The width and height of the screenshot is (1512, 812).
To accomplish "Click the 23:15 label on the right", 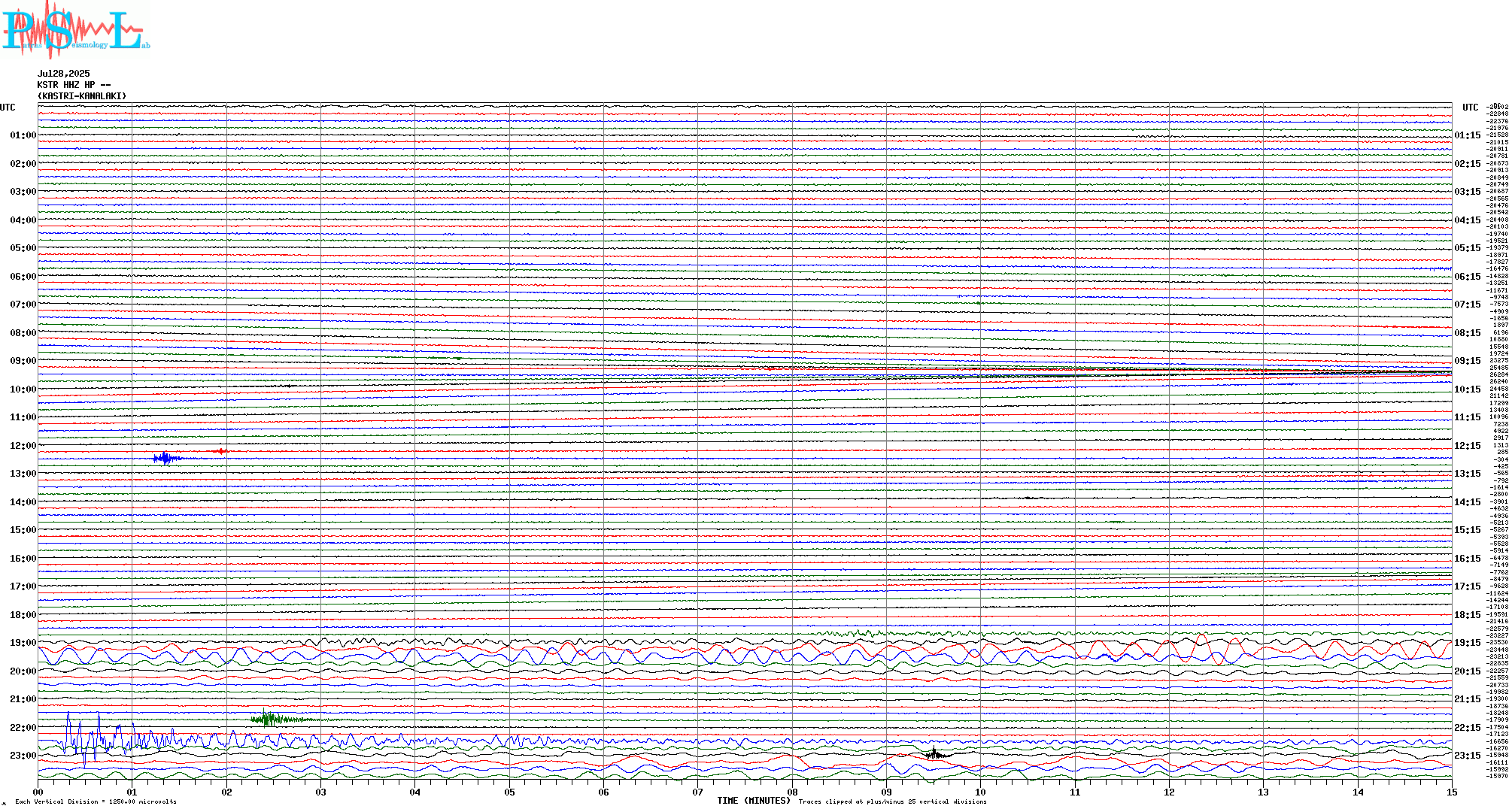I will point(1468,756).
